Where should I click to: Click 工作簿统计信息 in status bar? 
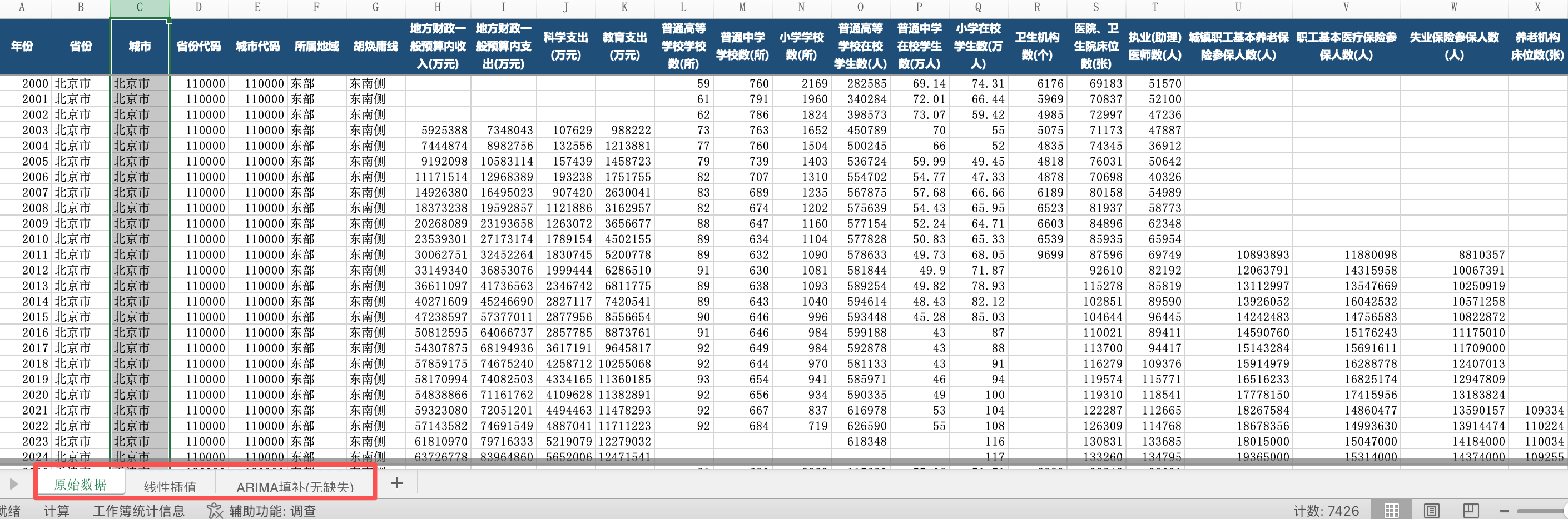click(139, 511)
